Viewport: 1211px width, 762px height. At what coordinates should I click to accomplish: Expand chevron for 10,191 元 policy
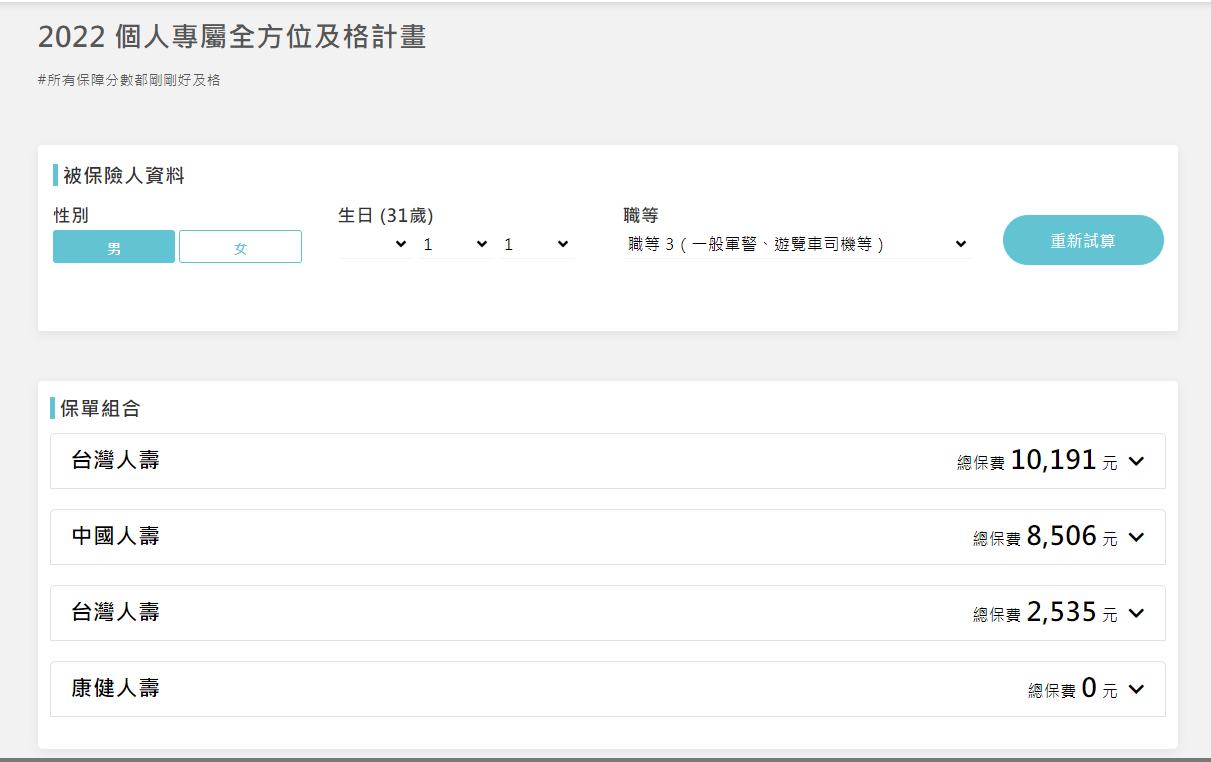click(1135, 461)
